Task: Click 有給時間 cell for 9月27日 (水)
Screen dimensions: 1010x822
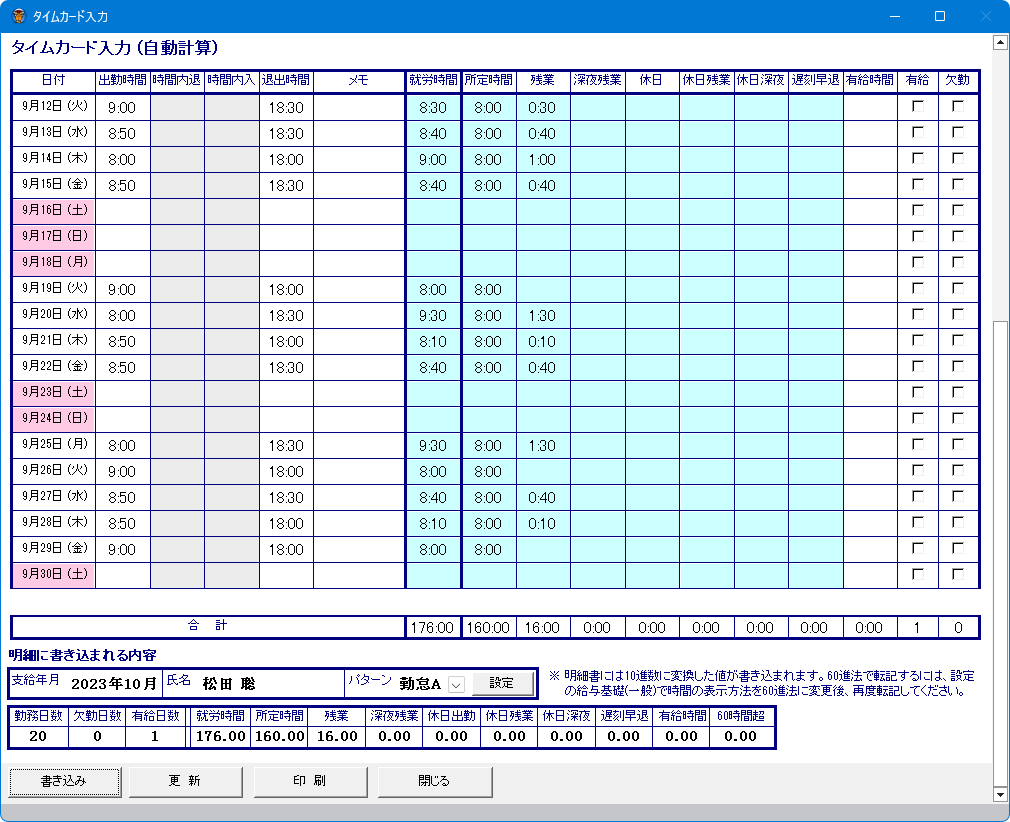Action: point(870,497)
